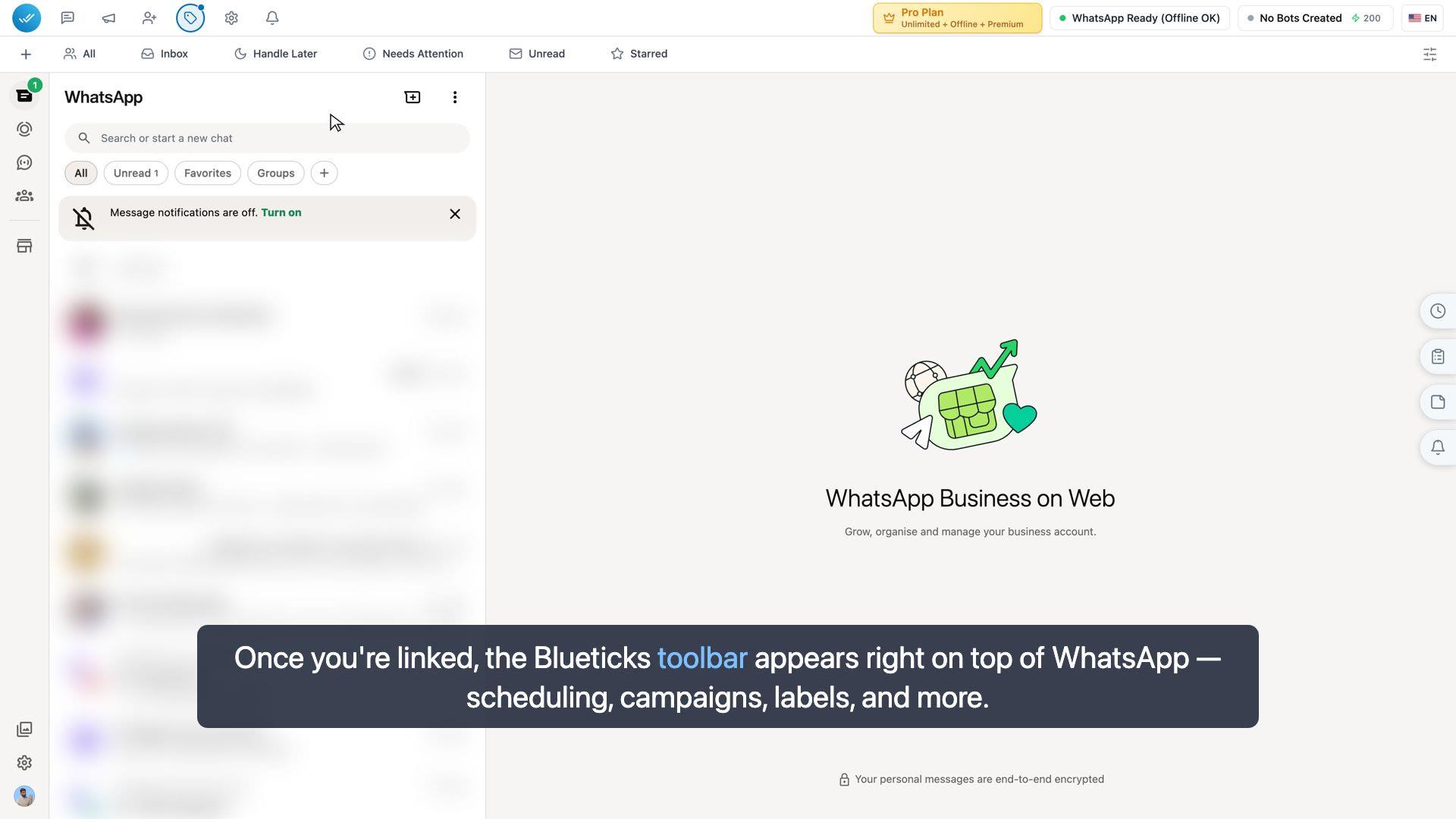The height and width of the screenshot is (819, 1456).
Task: Open the reminders bell side panel icon
Action: tap(1438, 447)
